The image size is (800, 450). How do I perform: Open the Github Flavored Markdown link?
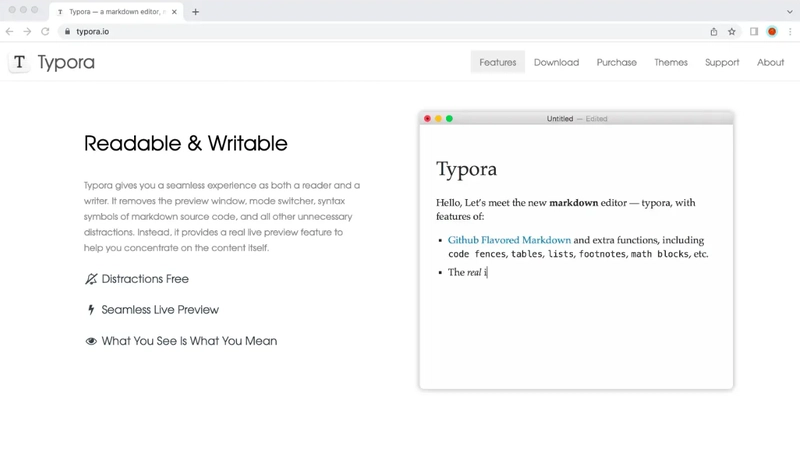[509, 240]
